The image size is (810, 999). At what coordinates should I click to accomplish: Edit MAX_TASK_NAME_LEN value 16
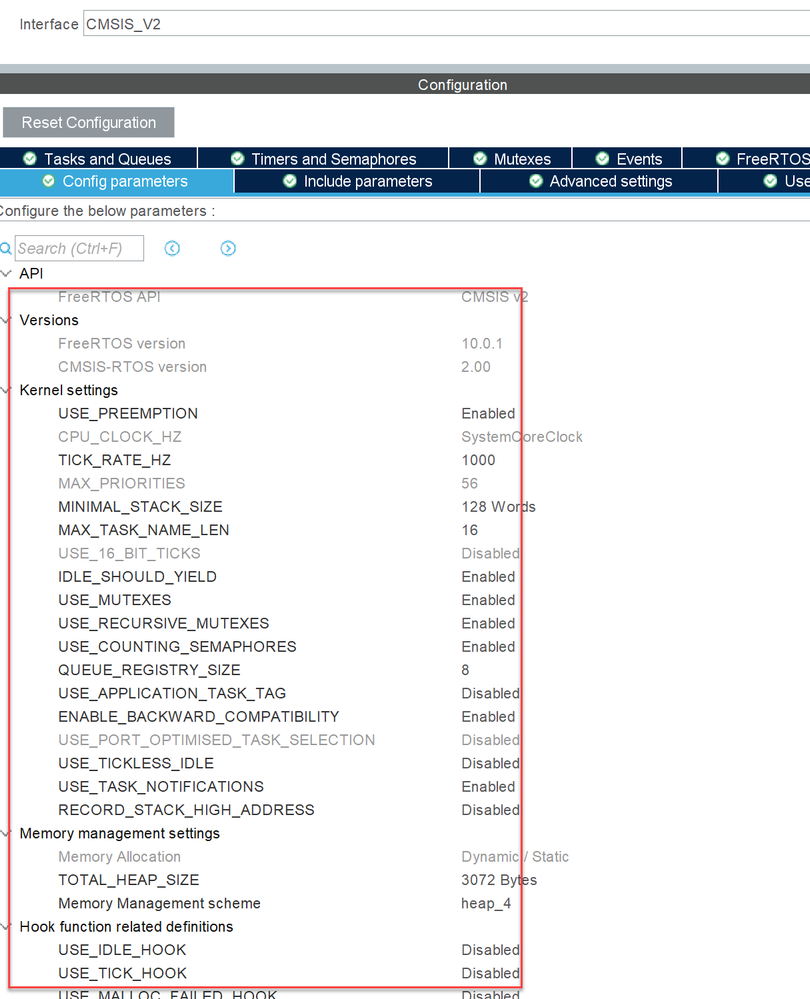pyautogui.click(x=470, y=530)
